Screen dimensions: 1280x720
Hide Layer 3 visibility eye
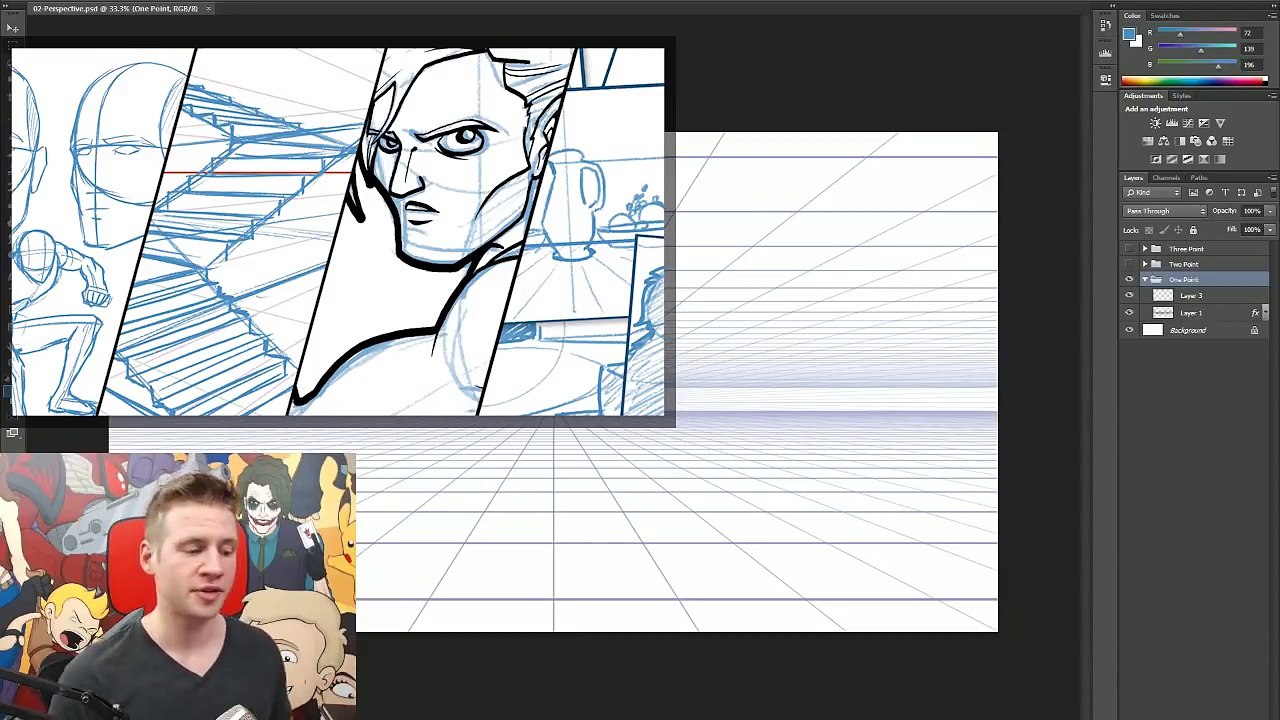pos(1130,295)
